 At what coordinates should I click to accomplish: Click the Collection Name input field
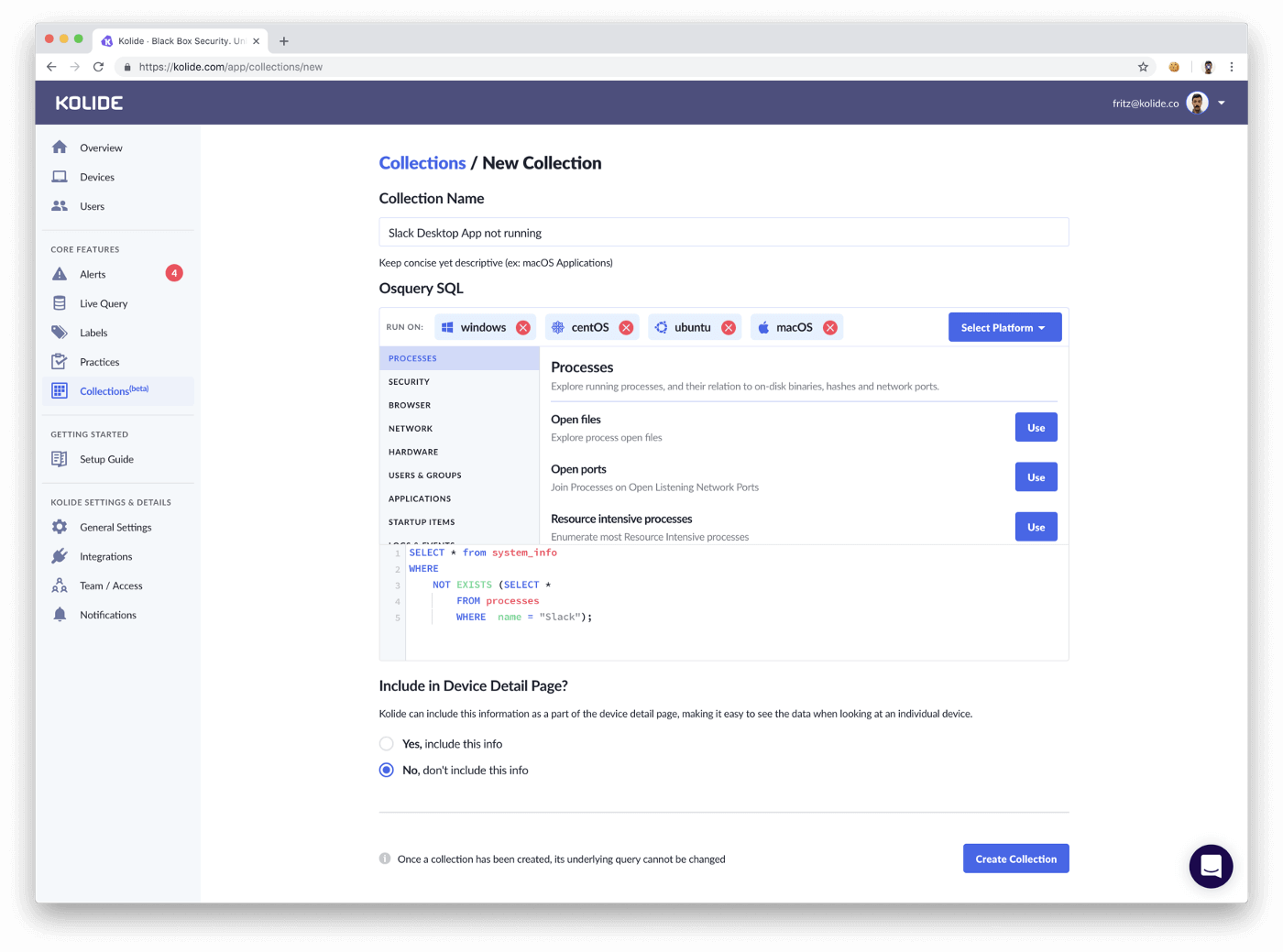(724, 232)
